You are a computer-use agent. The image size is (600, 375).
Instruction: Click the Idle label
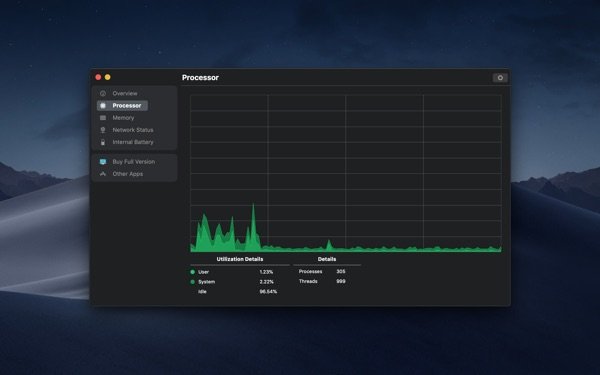pyautogui.click(x=202, y=292)
